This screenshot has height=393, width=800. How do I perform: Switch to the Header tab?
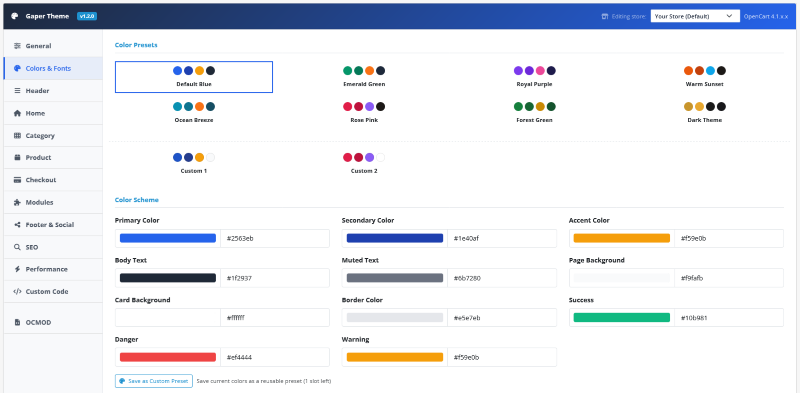click(53, 91)
